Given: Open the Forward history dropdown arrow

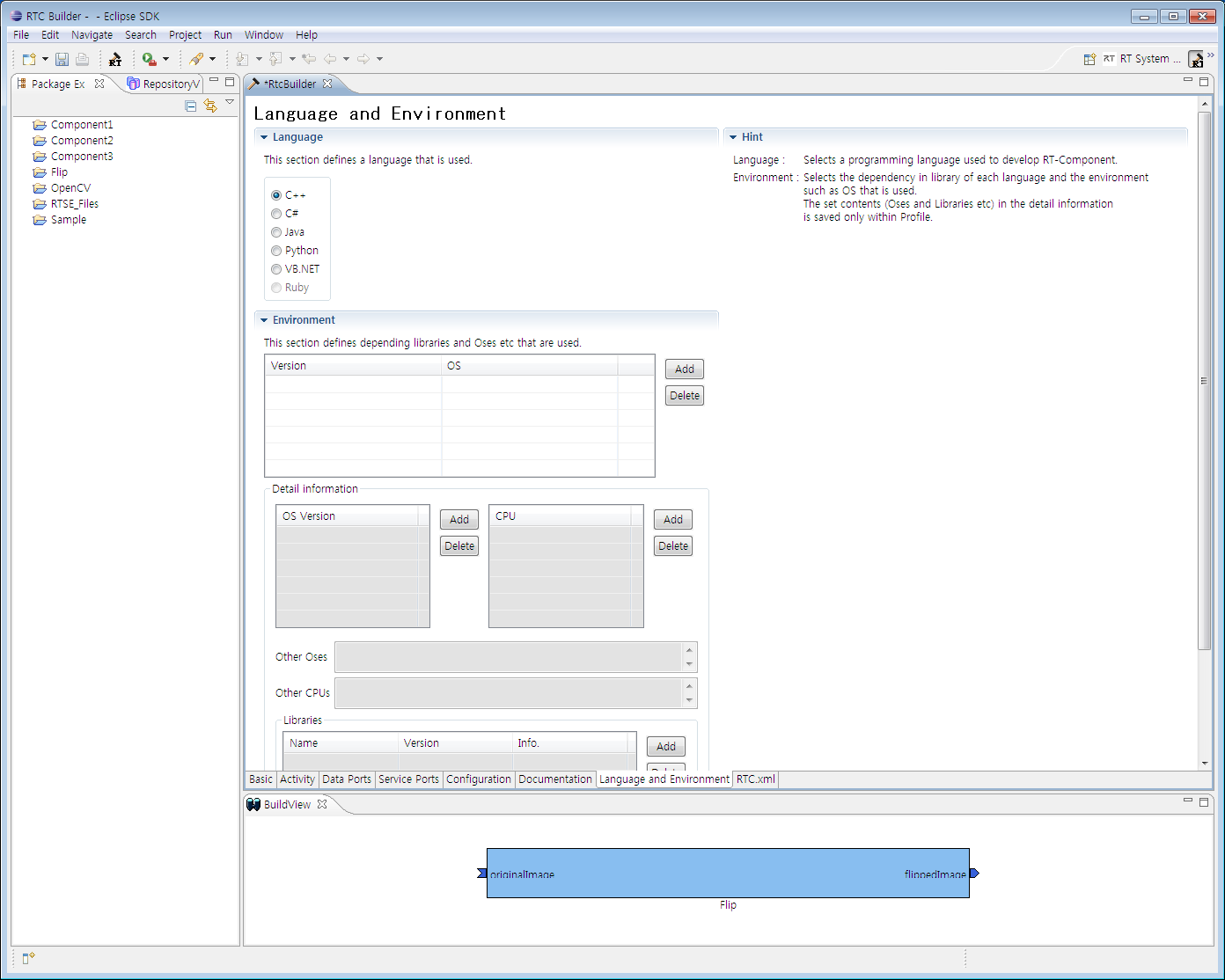Looking at the screenshot, I should 379,59.
